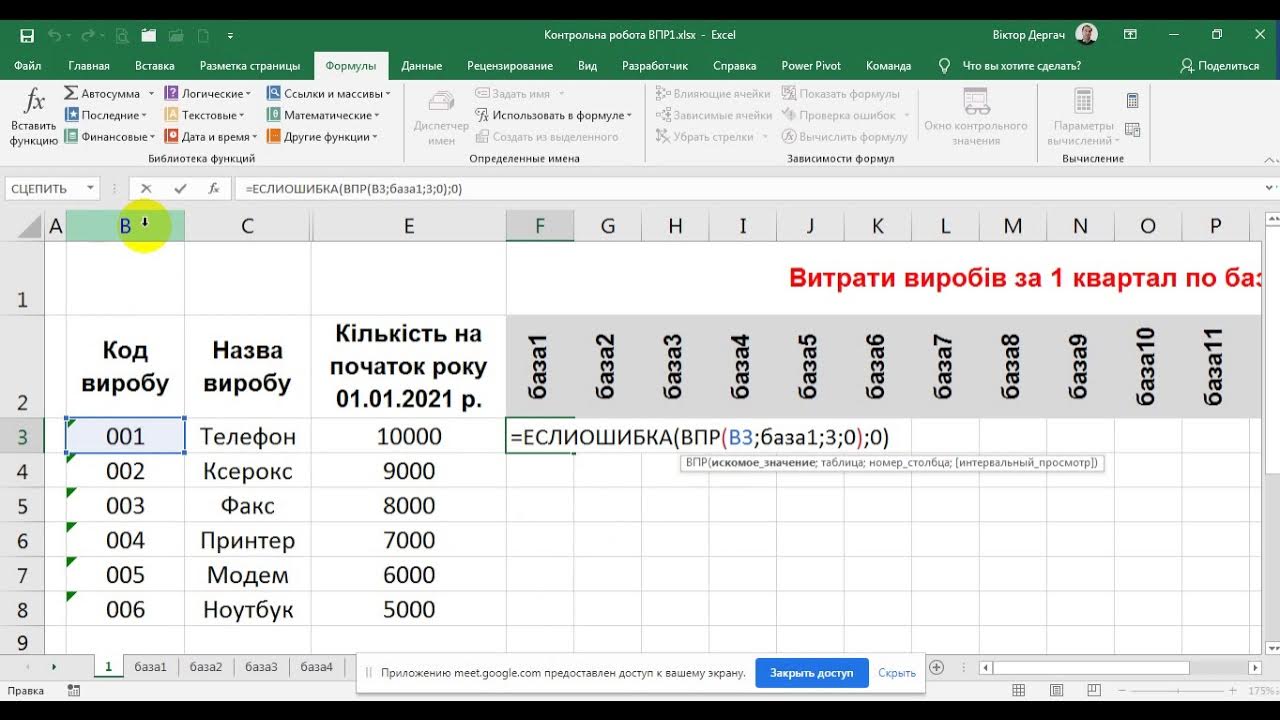This screenshot has width=1280, height=720.
Task: Click the calculate sheet icon
Action: (1132, 130)
